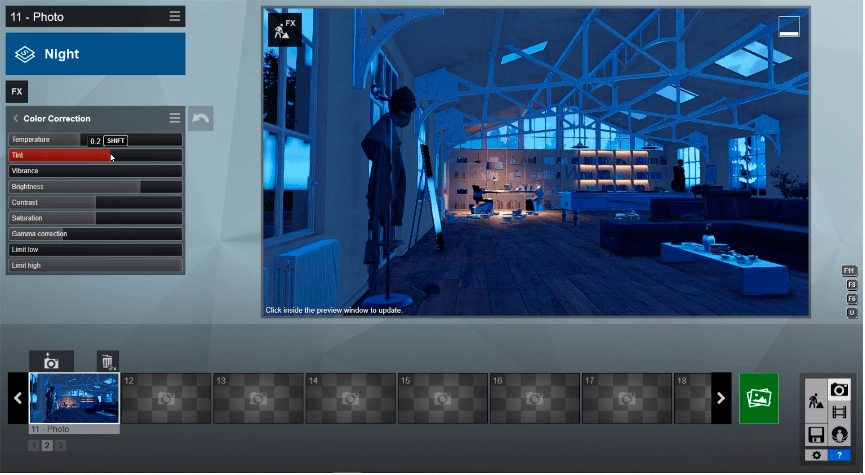Image resolution: width=865 pixels, height=475 pixels.
Task: Click the undo arrow beside Color Correction
Action: coord(200,118)
